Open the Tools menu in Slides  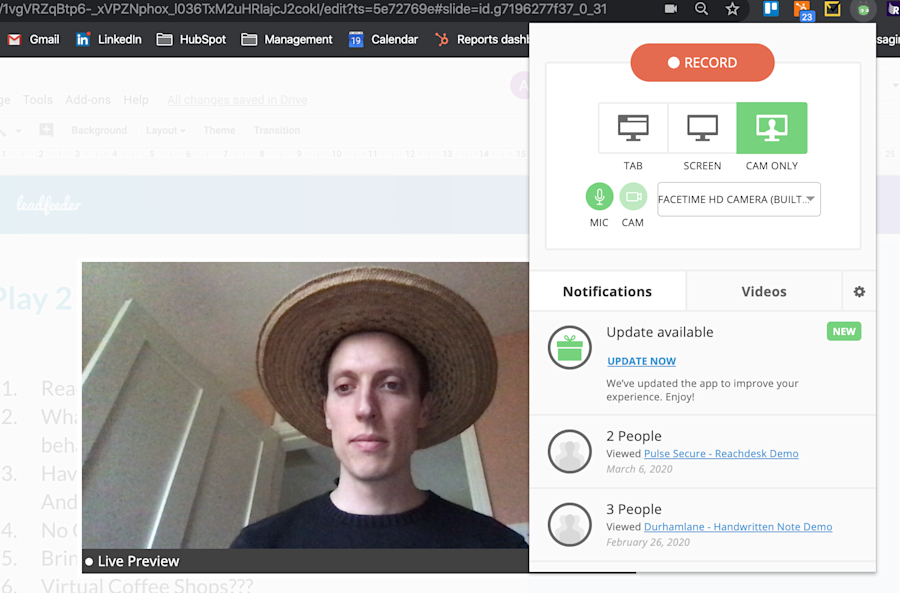pyautogui.click(x=37, y=99)
